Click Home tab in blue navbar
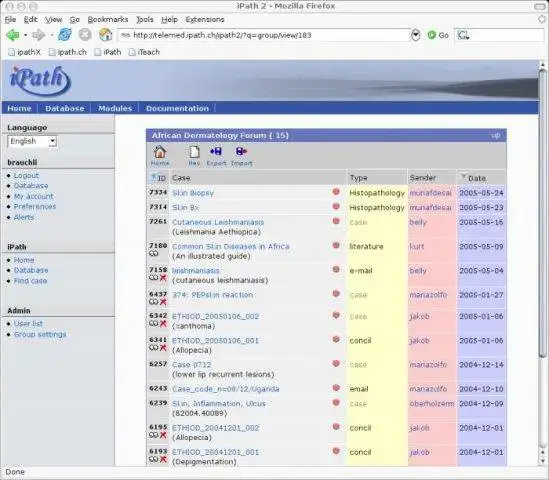Image resolution: width=549 pixels, height=480 pixels. point(19,109)
